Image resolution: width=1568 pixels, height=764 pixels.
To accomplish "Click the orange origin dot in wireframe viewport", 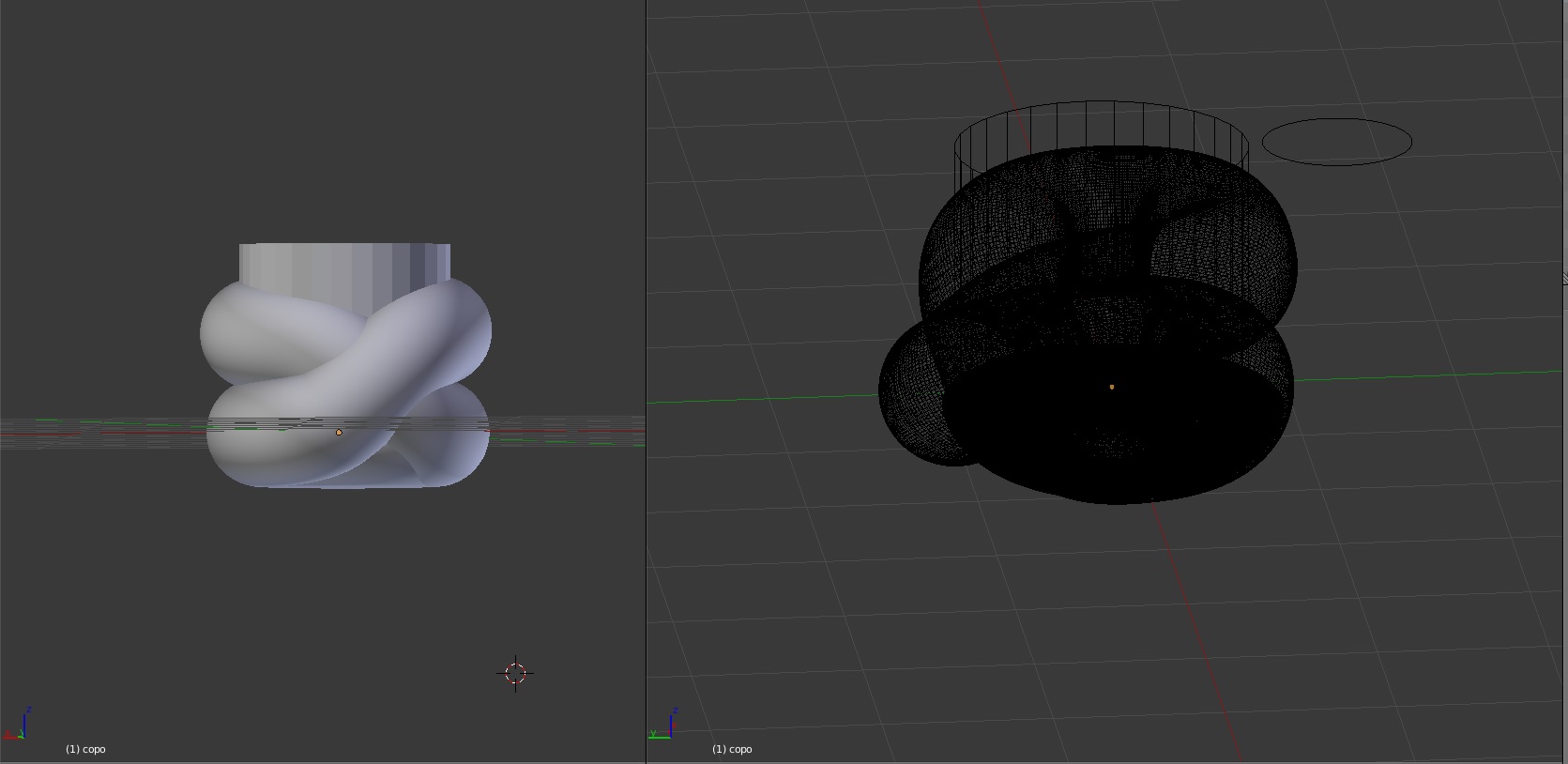I will pyautogui.click(x=1112, y=387).
